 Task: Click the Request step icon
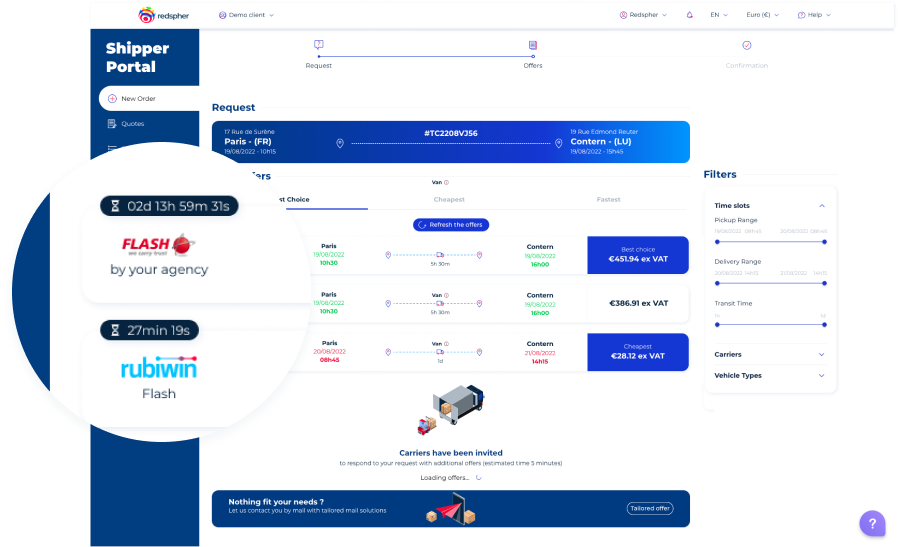tap(318, 45)
